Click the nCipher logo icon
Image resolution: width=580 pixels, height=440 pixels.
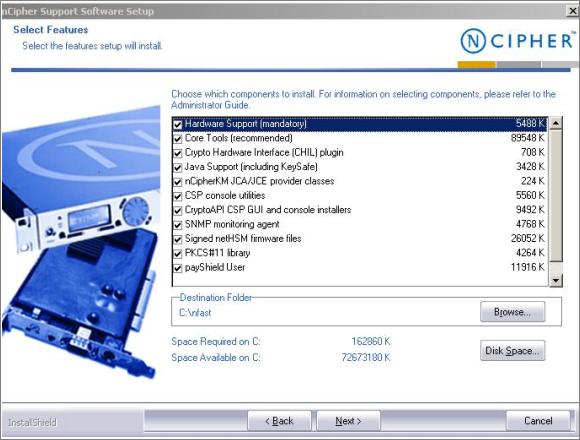[473, 41]
